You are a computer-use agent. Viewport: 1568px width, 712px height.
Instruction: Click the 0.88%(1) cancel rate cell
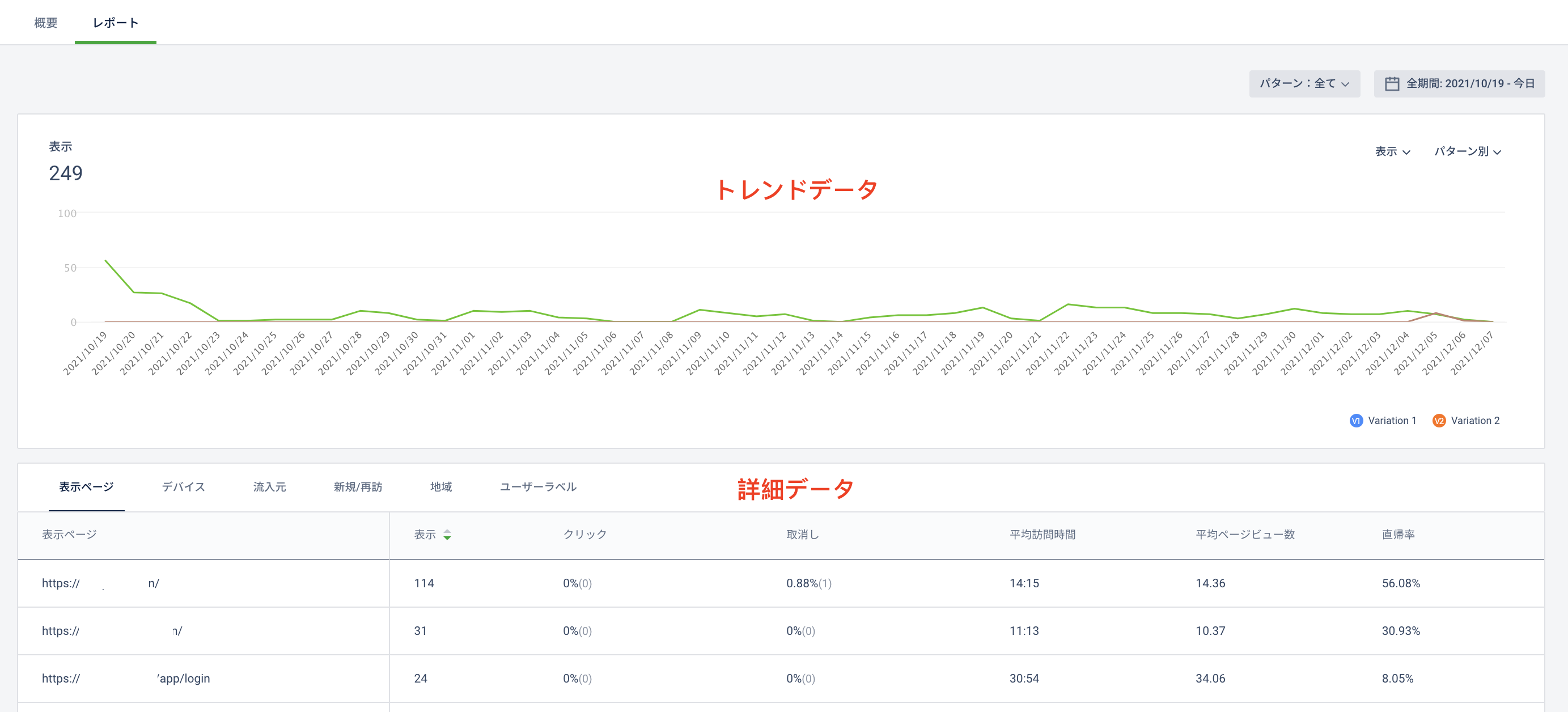pos(809,583)
